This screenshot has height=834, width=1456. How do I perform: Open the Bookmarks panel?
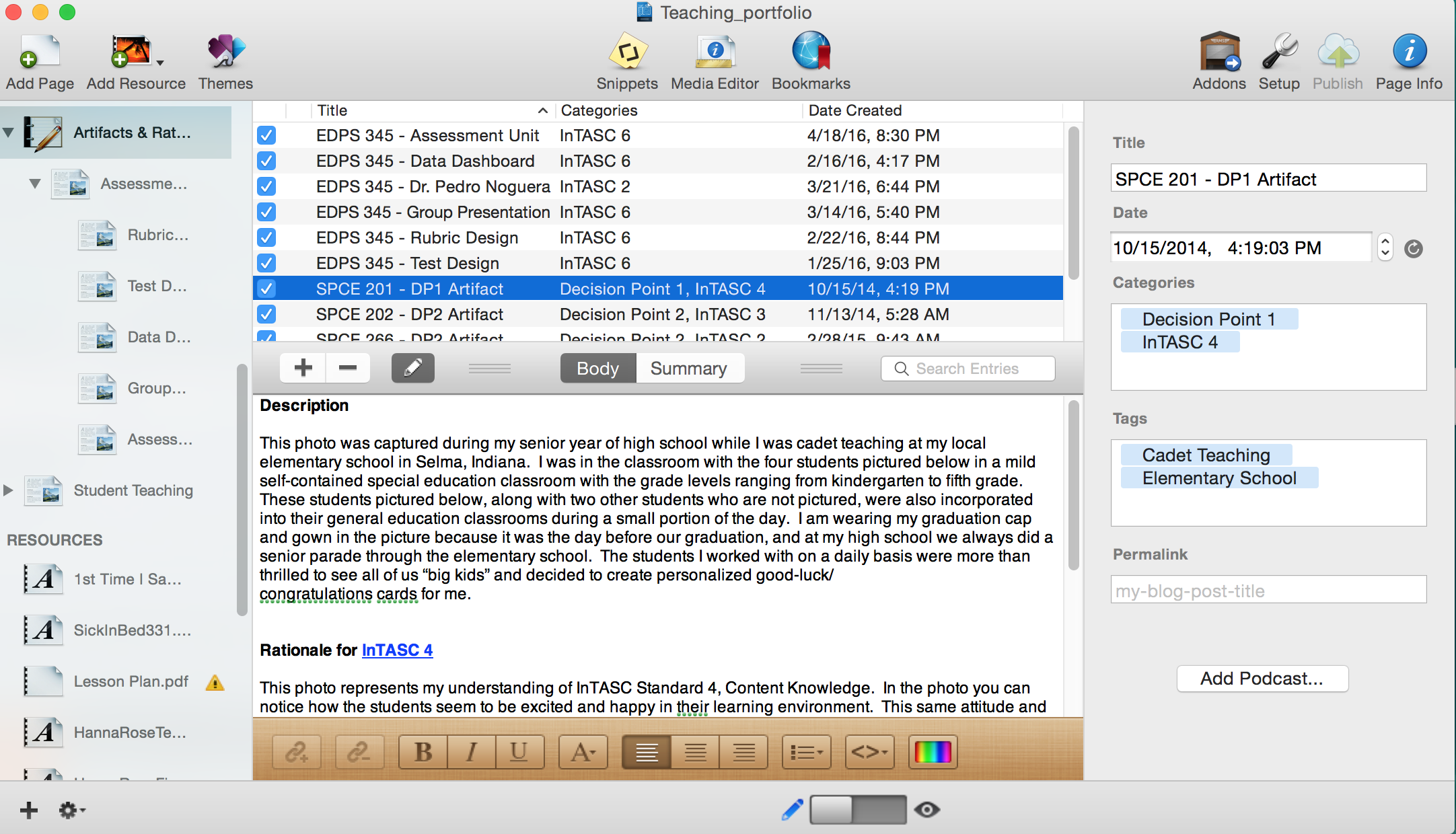tap(811, 52)
